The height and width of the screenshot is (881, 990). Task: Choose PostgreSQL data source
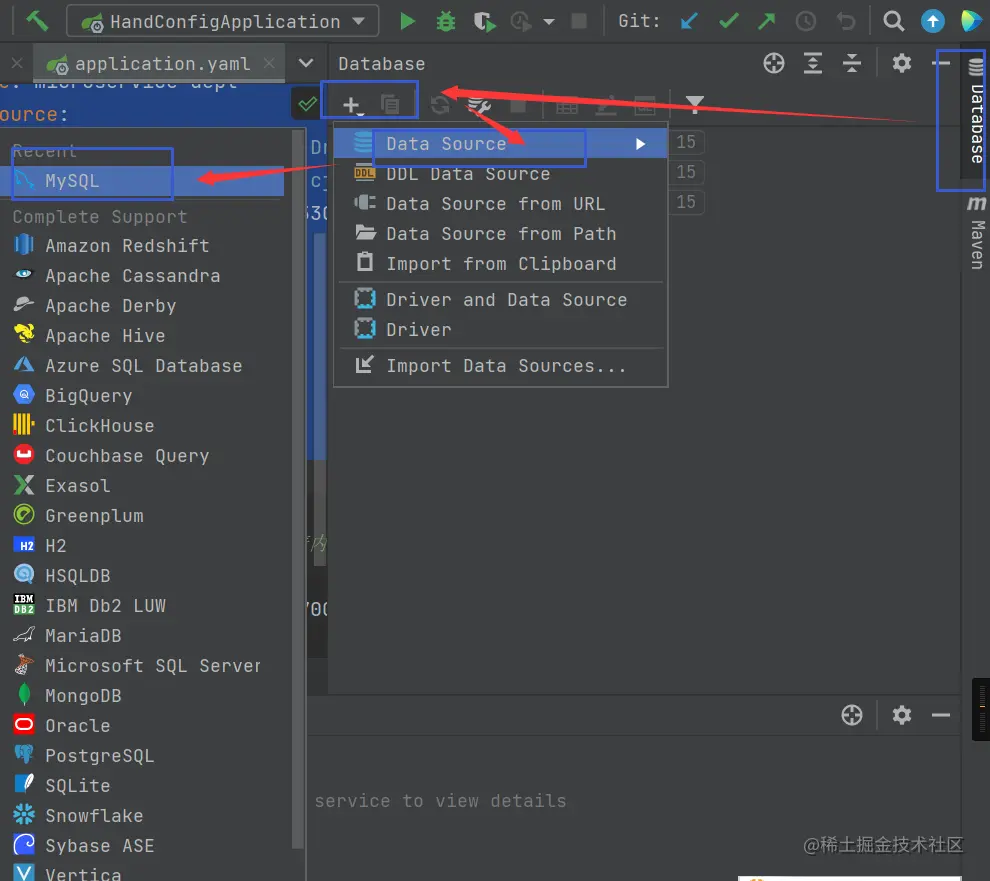[142, 755]
